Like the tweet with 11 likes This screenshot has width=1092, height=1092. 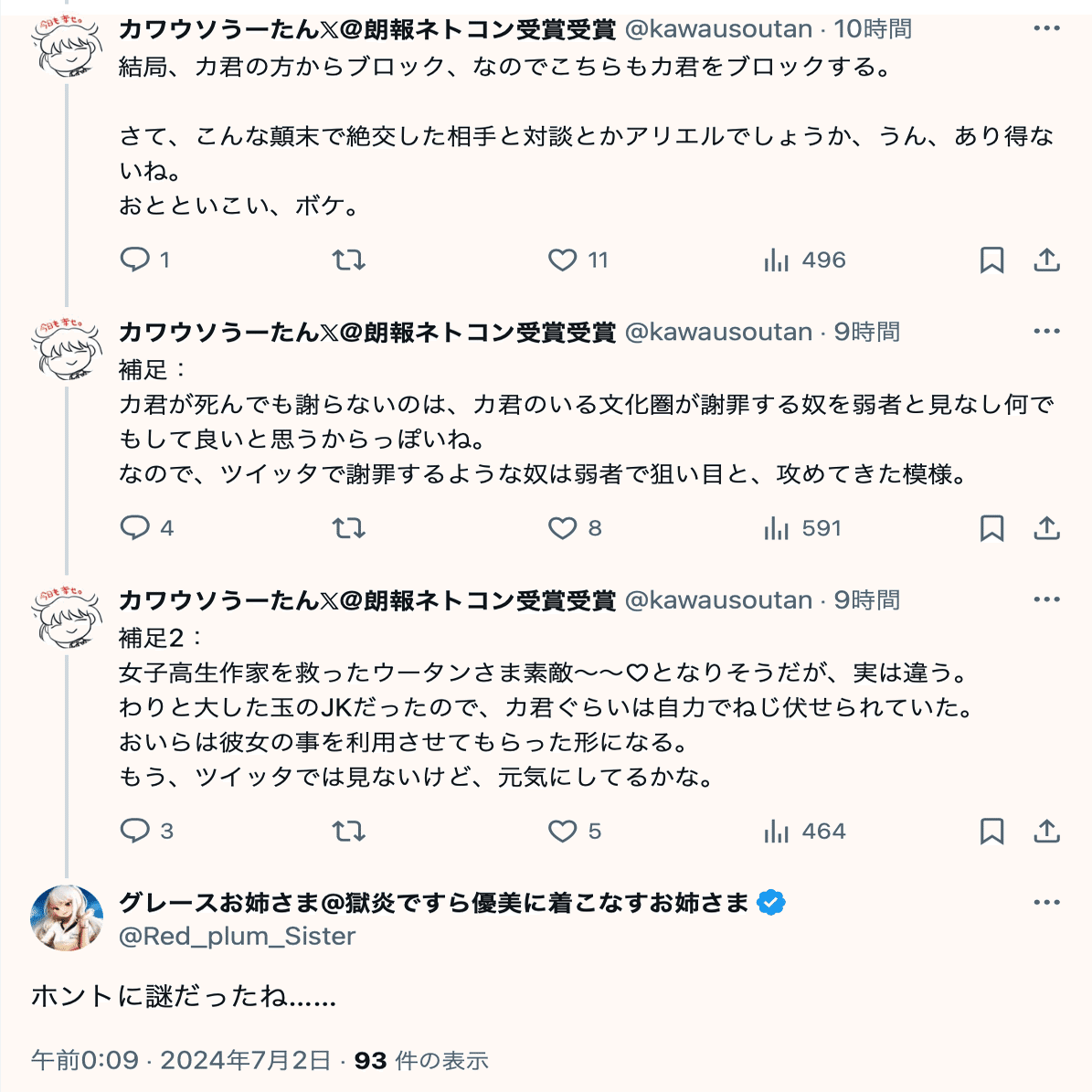[x=562, y=260]
